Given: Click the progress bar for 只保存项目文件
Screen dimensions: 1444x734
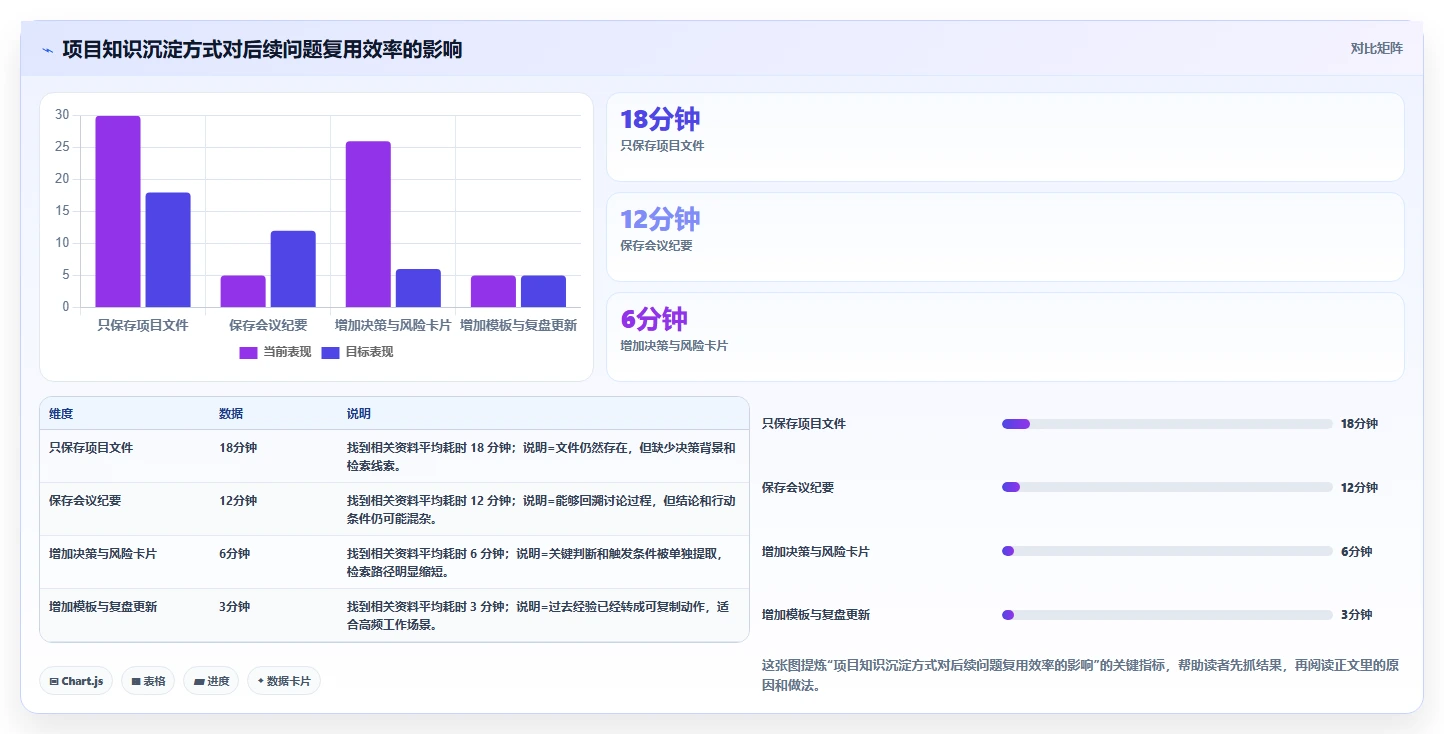Looking at the screenshot, I should pyautogui.click(x=1167, y=424).
